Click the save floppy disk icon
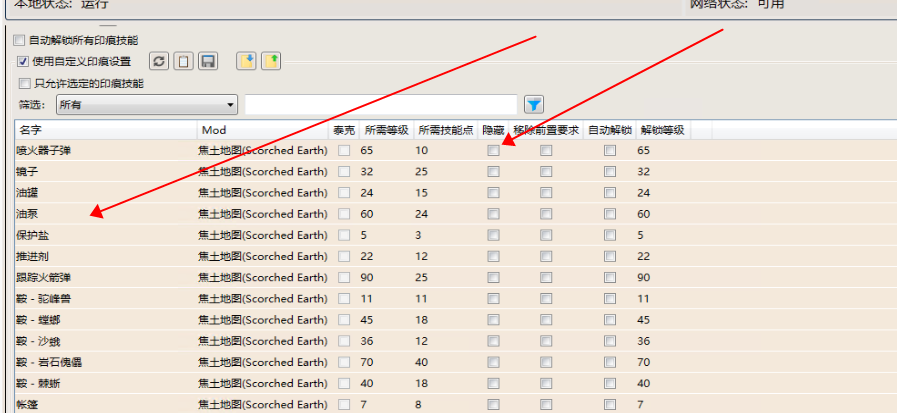The width and height of the screenshot is (897, 413). [208, 62]
